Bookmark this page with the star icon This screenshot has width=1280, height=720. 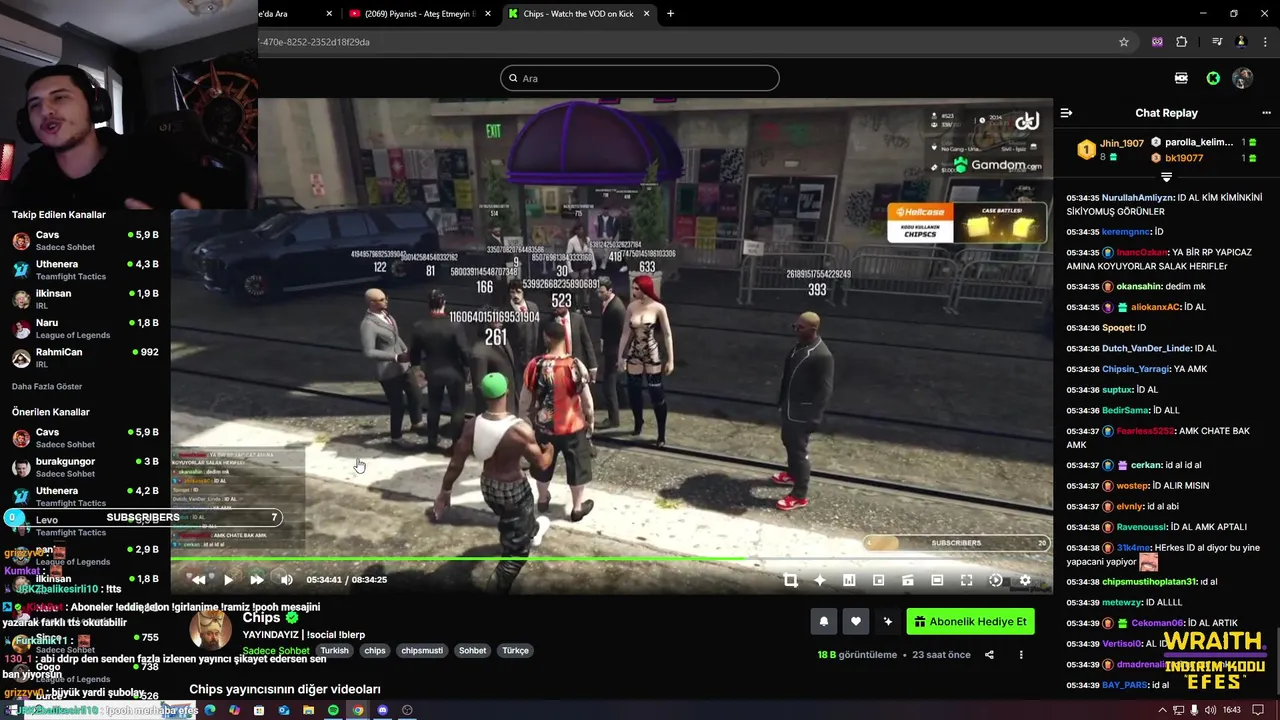tap(1124, 42)
